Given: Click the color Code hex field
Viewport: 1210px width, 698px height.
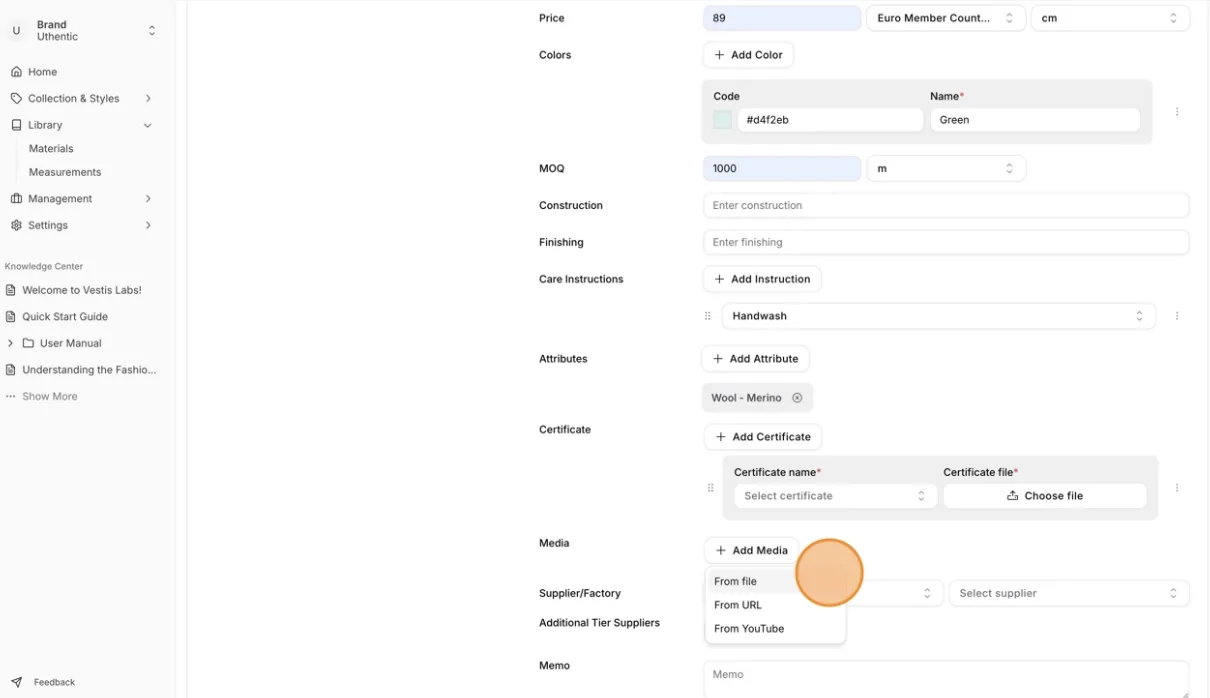Looking at the screenshot, I should pos(830,120).
